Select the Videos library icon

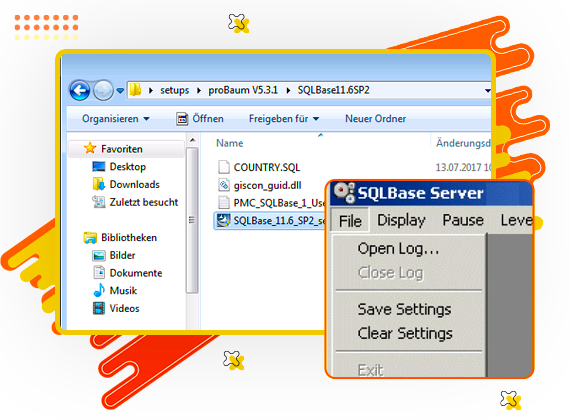[x=99, y=308]
